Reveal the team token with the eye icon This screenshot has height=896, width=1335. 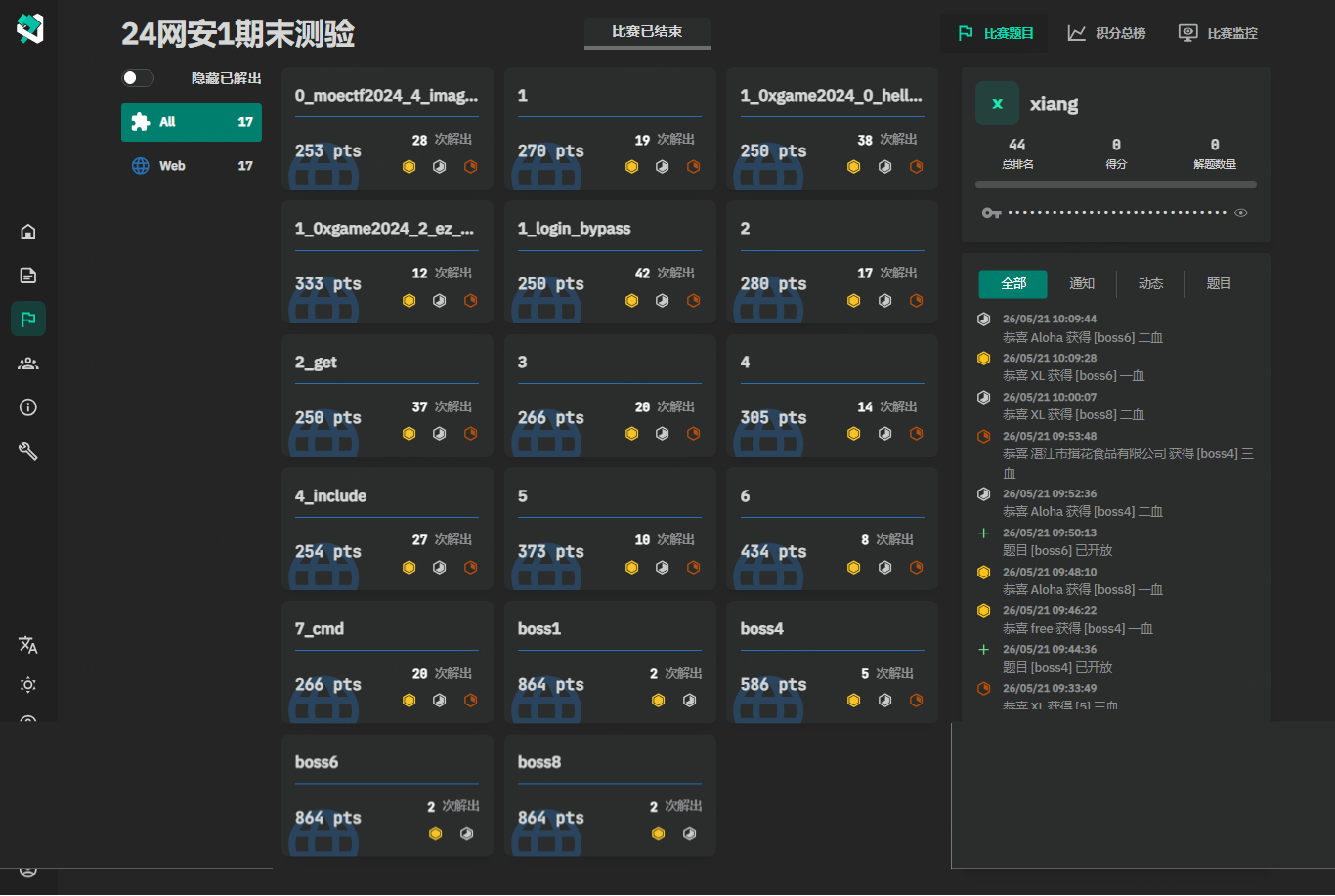1241,212
